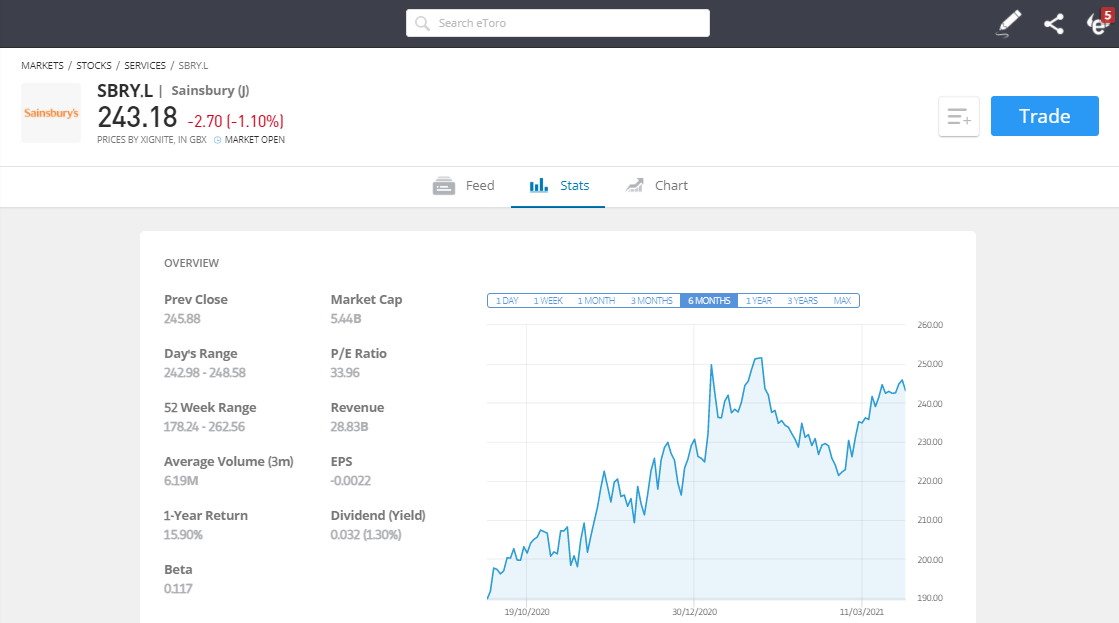
Task: Set chart range to 1 MONTH
Action: (596, 300)
